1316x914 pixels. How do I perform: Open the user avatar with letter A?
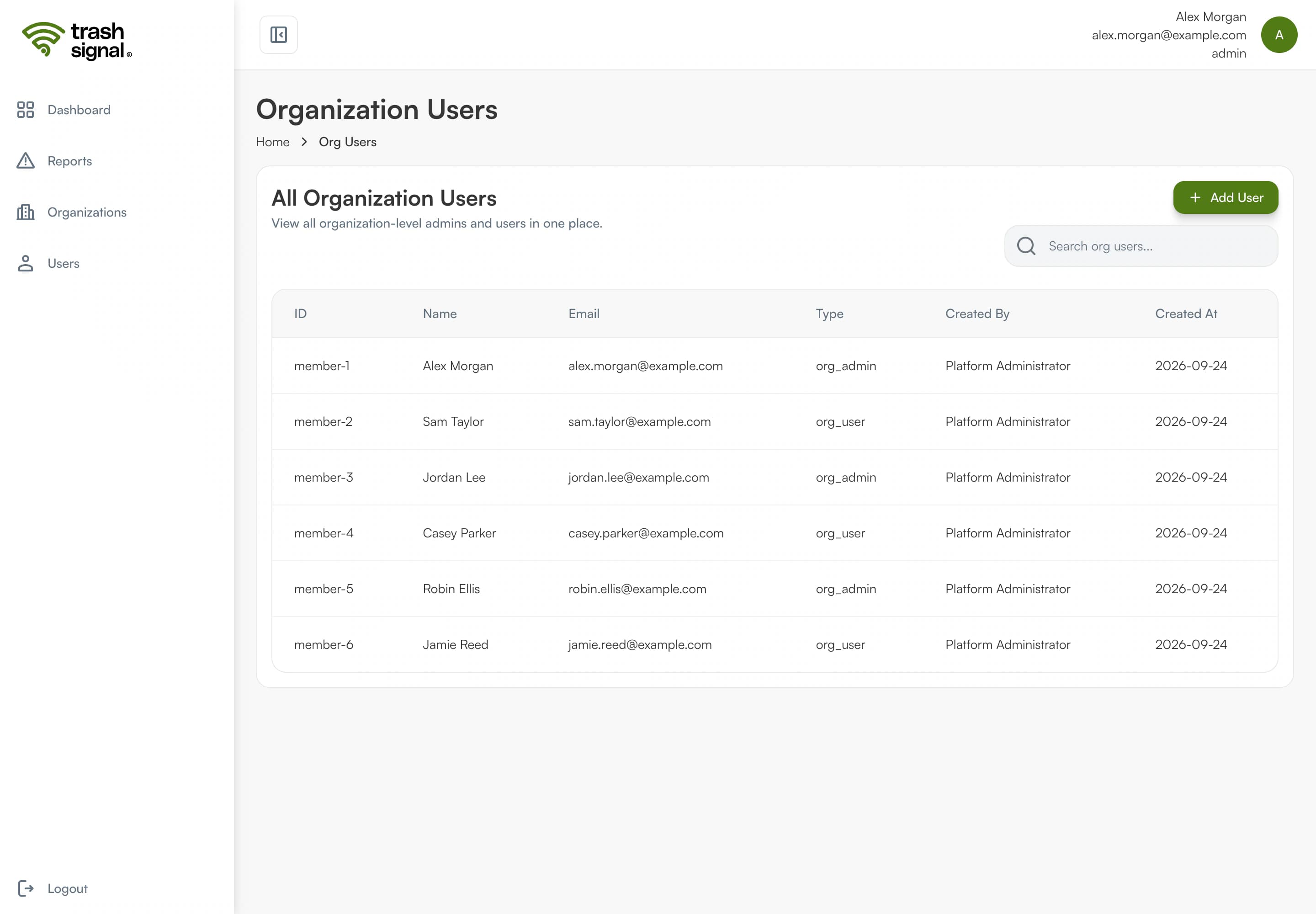tap(1279, 35)
